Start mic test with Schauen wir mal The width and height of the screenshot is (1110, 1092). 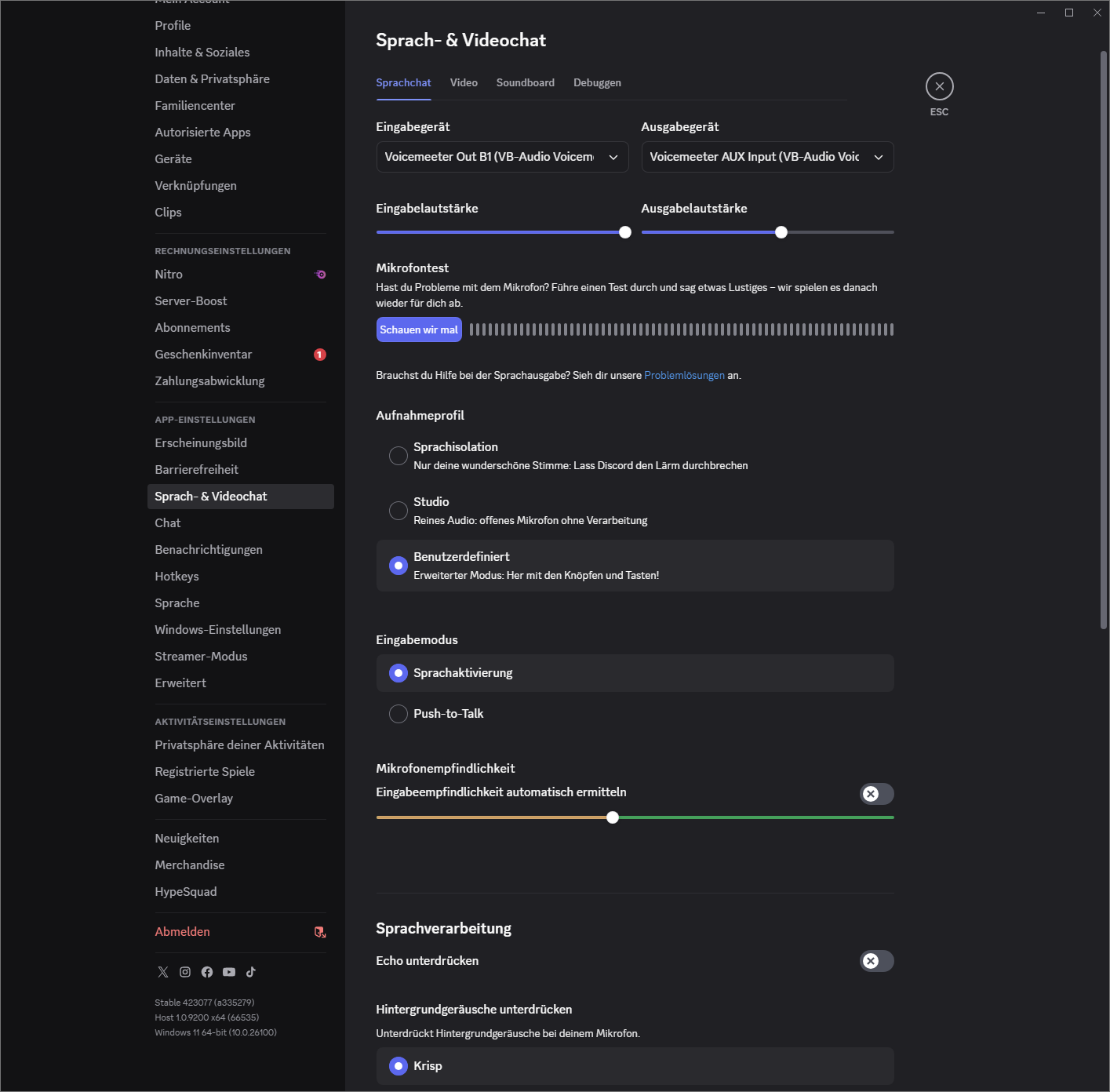pos(419,329)
